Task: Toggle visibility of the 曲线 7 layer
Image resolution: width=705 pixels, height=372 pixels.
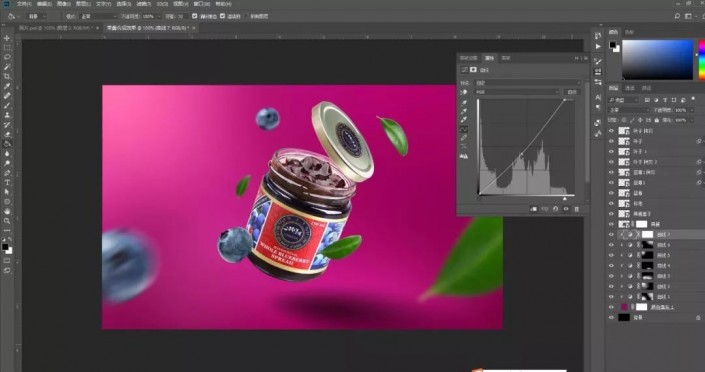Action: [x=611, y=234]
